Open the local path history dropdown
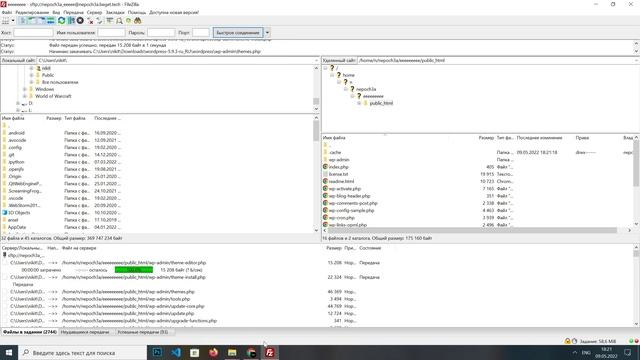 (x=316, y=60)
